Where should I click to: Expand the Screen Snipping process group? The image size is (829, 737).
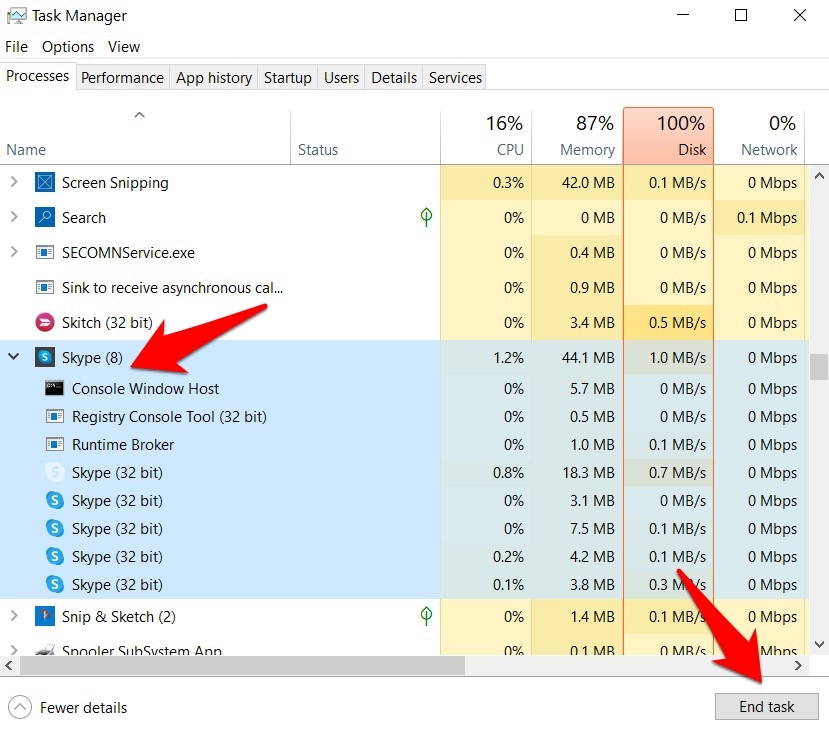pos(14,182)
